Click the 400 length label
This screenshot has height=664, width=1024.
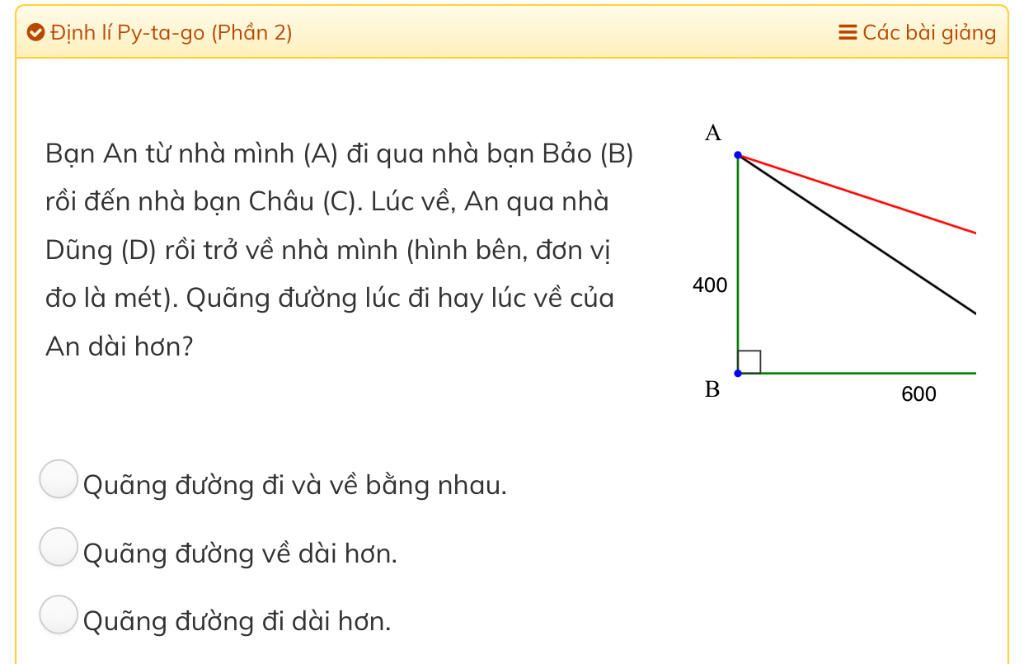(710, 285)
